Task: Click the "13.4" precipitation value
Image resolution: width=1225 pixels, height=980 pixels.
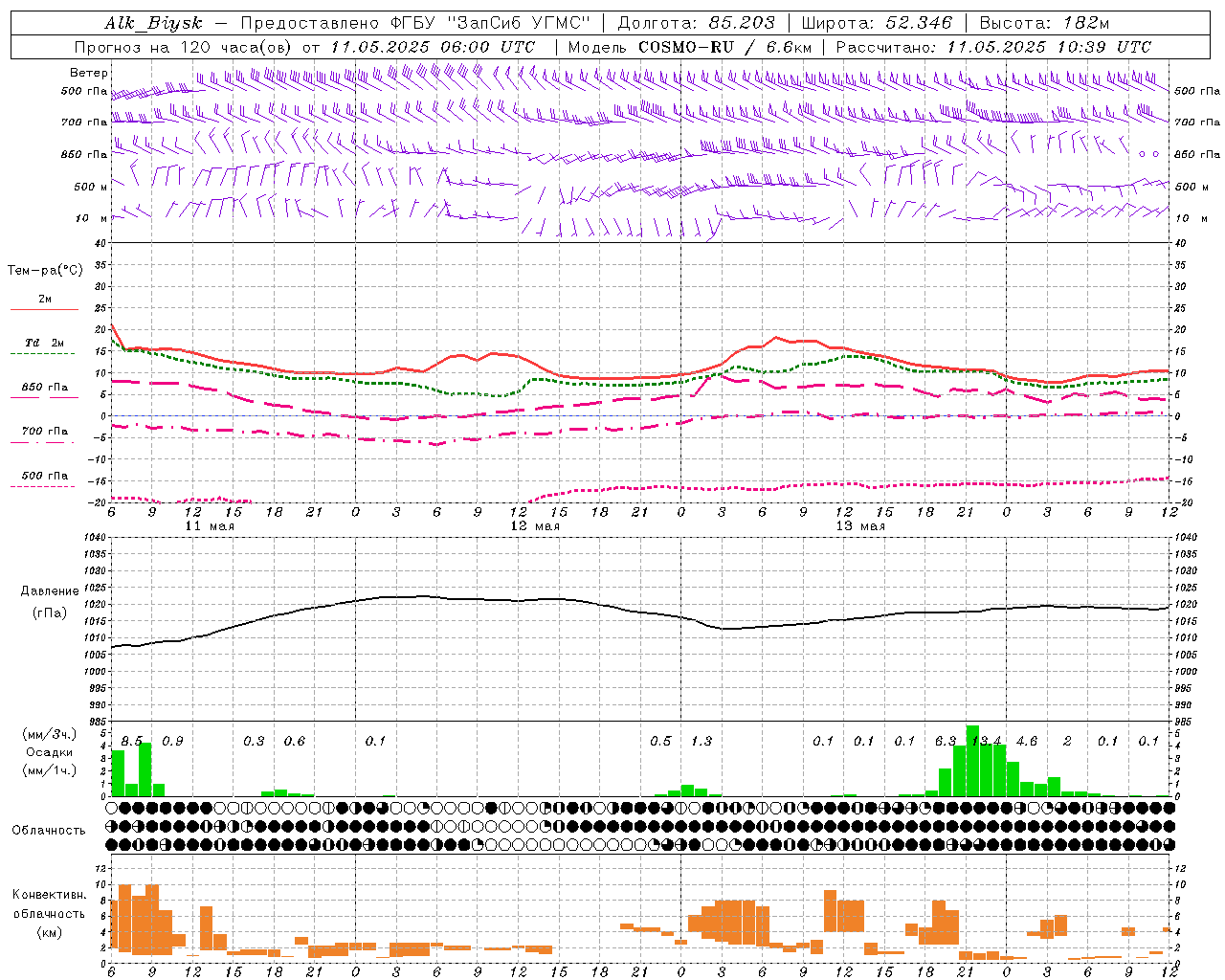Action: [987, 741]
